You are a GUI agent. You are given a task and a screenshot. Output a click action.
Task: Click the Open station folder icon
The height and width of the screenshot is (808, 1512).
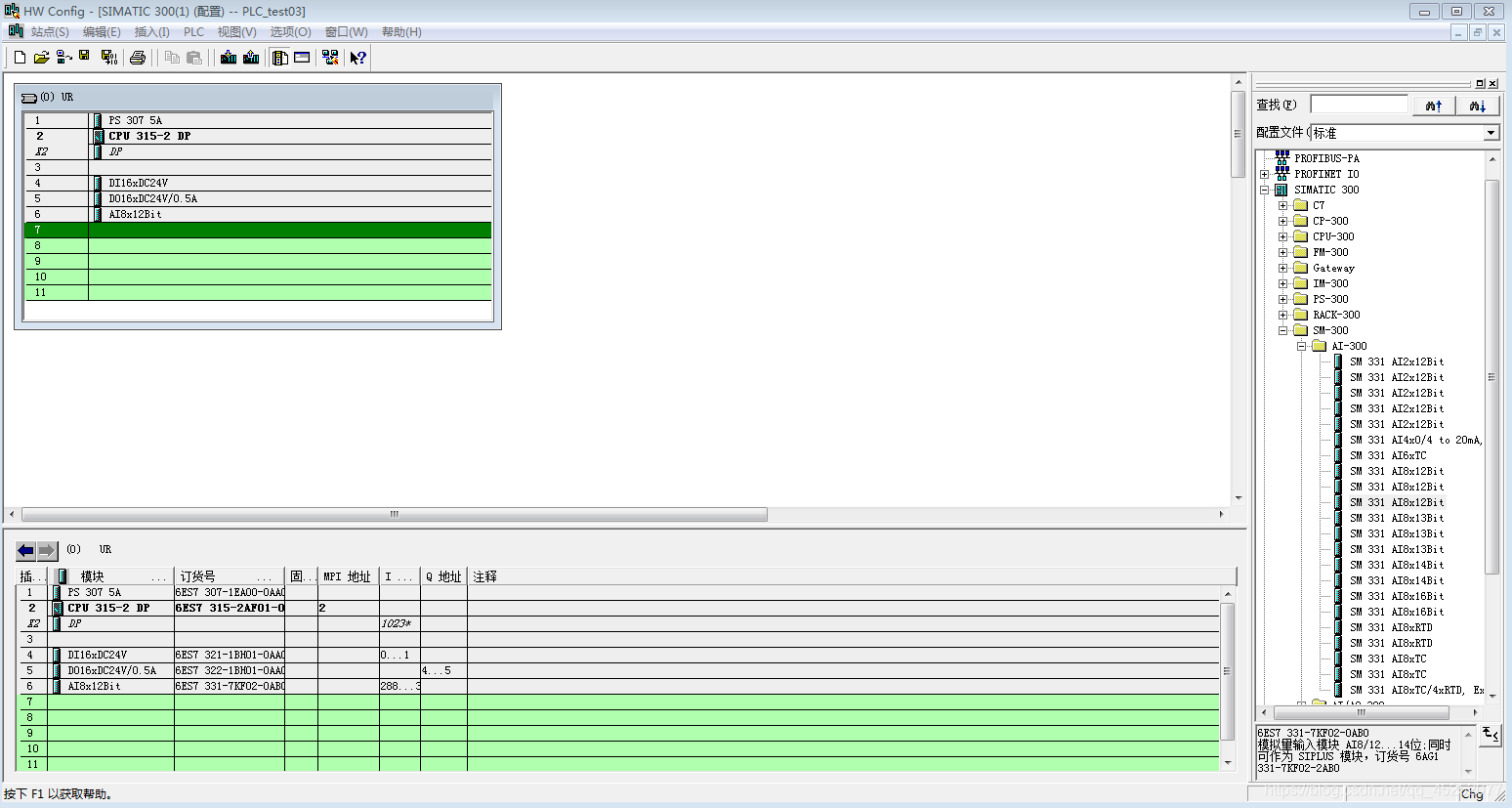point(41,58)
